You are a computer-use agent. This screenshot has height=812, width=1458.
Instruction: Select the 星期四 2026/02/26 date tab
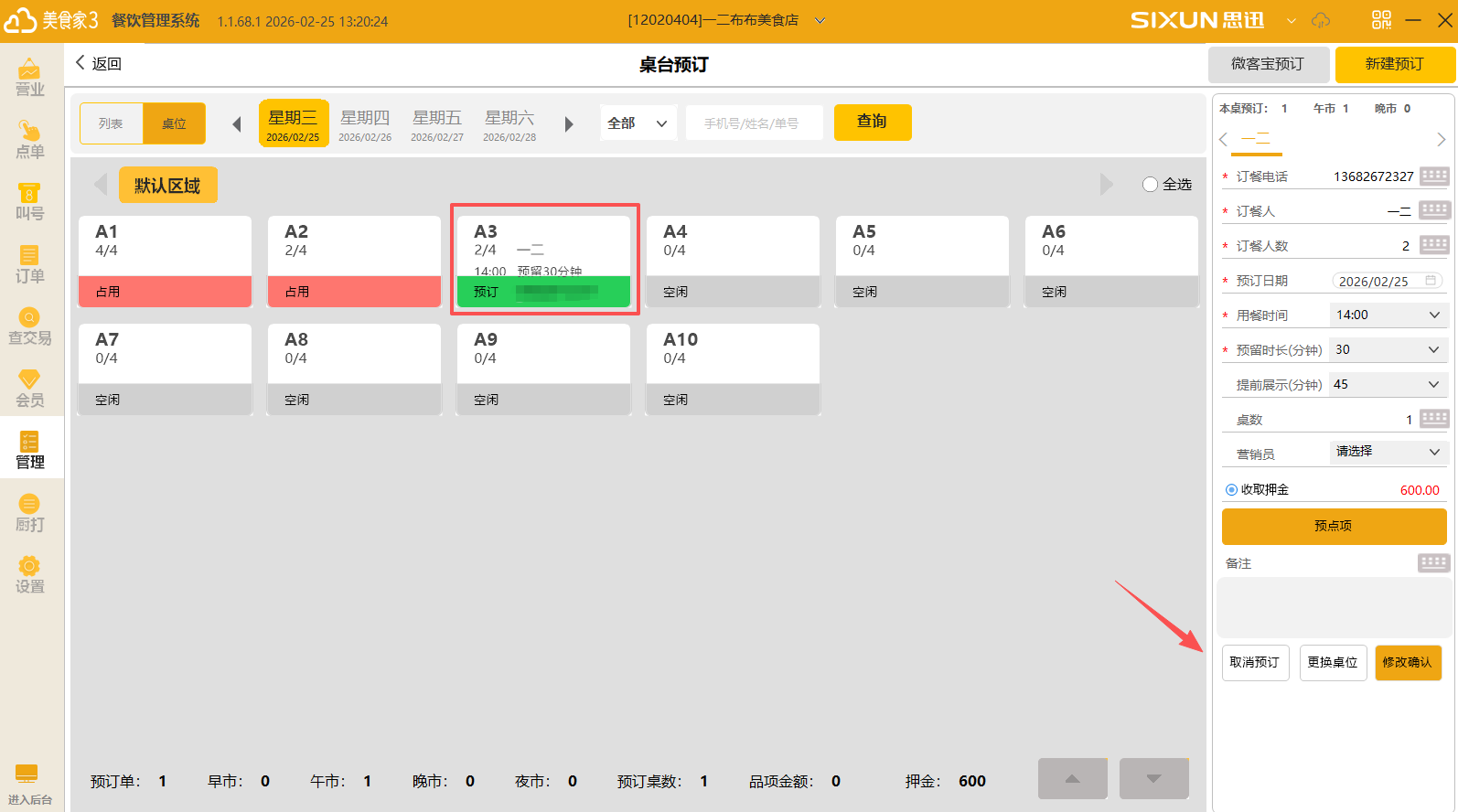tap(365, 124)
